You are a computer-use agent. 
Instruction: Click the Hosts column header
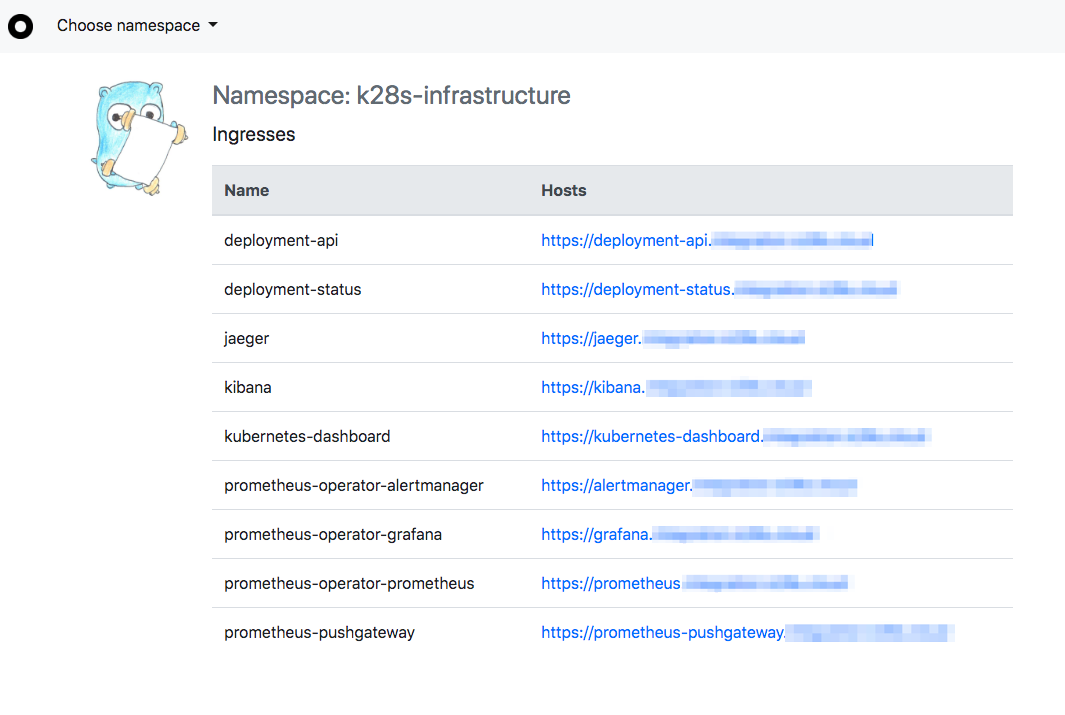click(564, 190)
